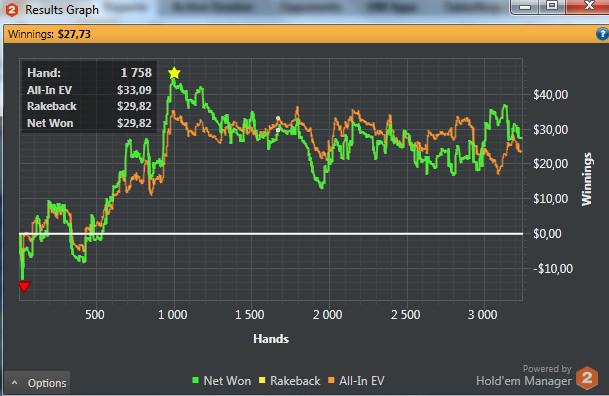Viewport: 609px width, 396px height.
Task: Minimize the Results Graph window
Action: click(525, 7)
